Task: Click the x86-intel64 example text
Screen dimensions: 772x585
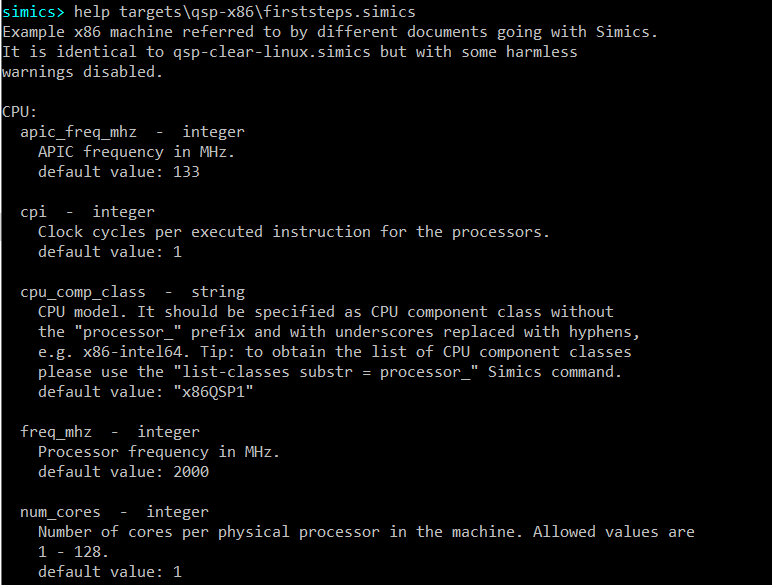Action: point(128,352)
